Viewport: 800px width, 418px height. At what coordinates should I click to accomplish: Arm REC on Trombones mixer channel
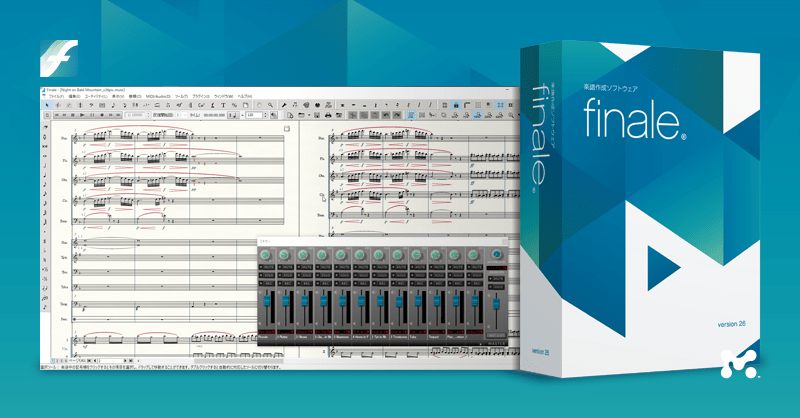399,283
